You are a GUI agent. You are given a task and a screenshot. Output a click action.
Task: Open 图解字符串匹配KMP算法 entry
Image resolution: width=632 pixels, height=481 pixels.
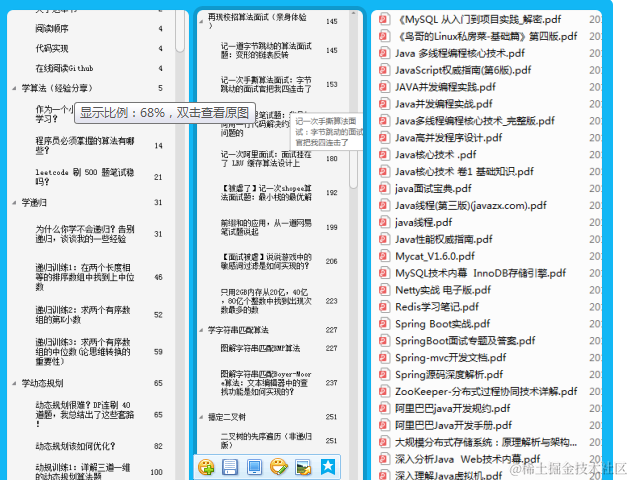pos(260,348)
